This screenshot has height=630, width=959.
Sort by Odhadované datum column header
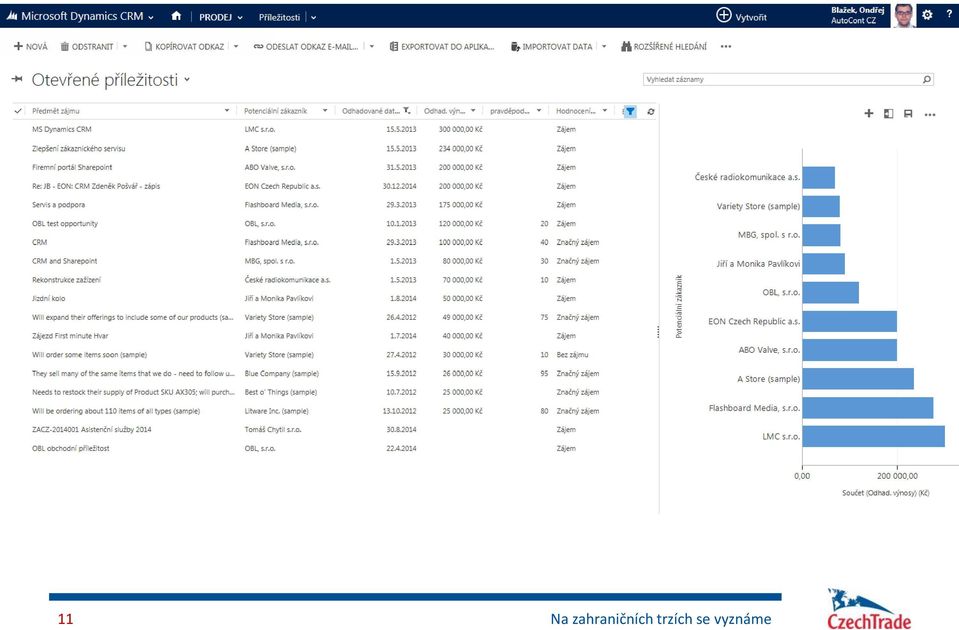(x=371, y=111)
